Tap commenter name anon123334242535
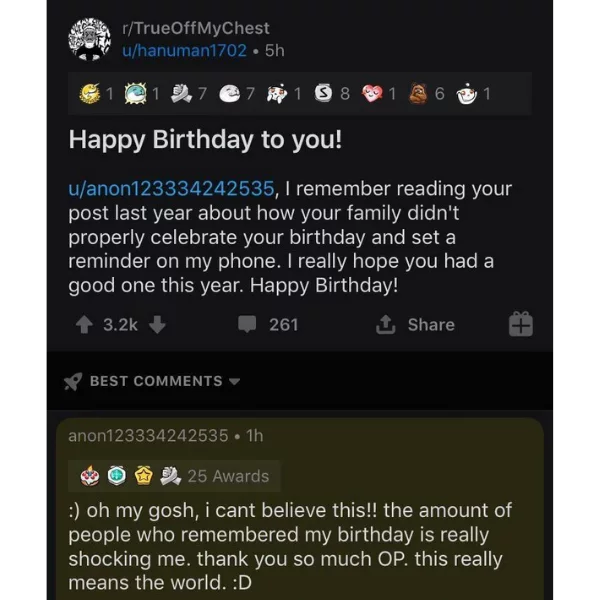Image resolution: width=600 pixels, height=600 pixels. [148, 436]
